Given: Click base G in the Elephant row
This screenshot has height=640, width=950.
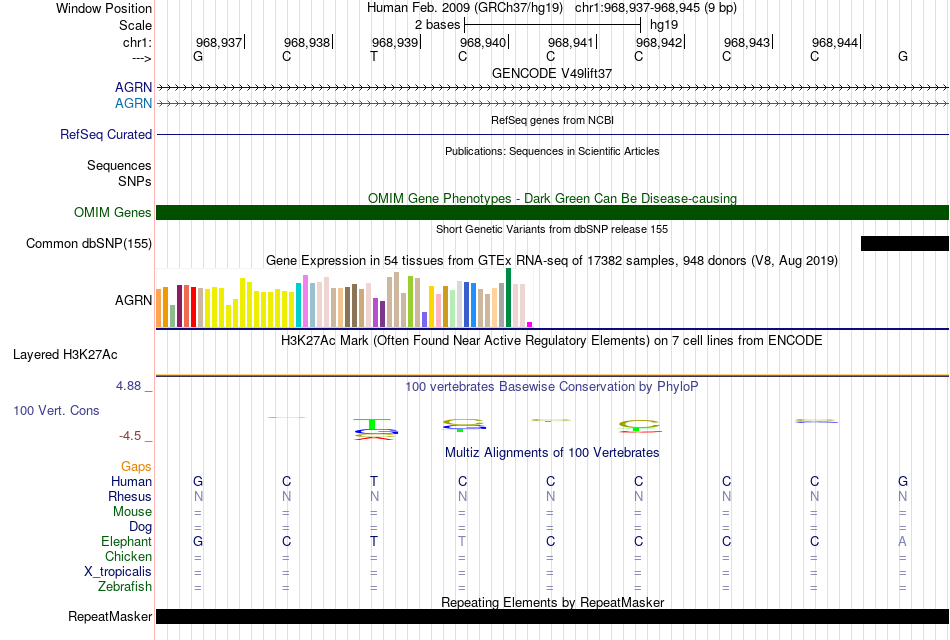Looking at the screenshot, I should [198, 542].
